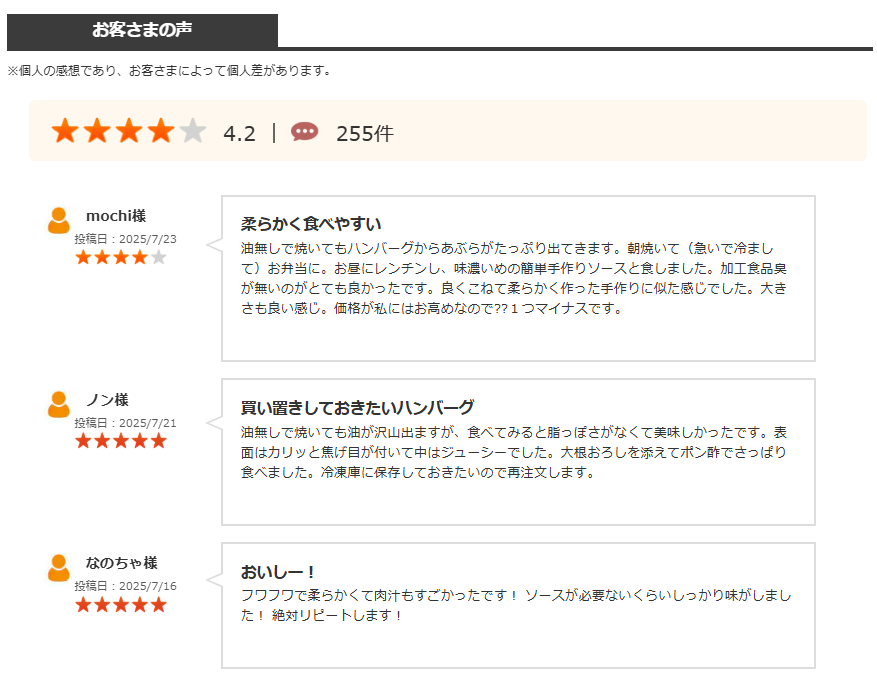This screenshot has height=677, width=877.
Task: Click the red speech bubble comment icon
Action: click(304, 132)
